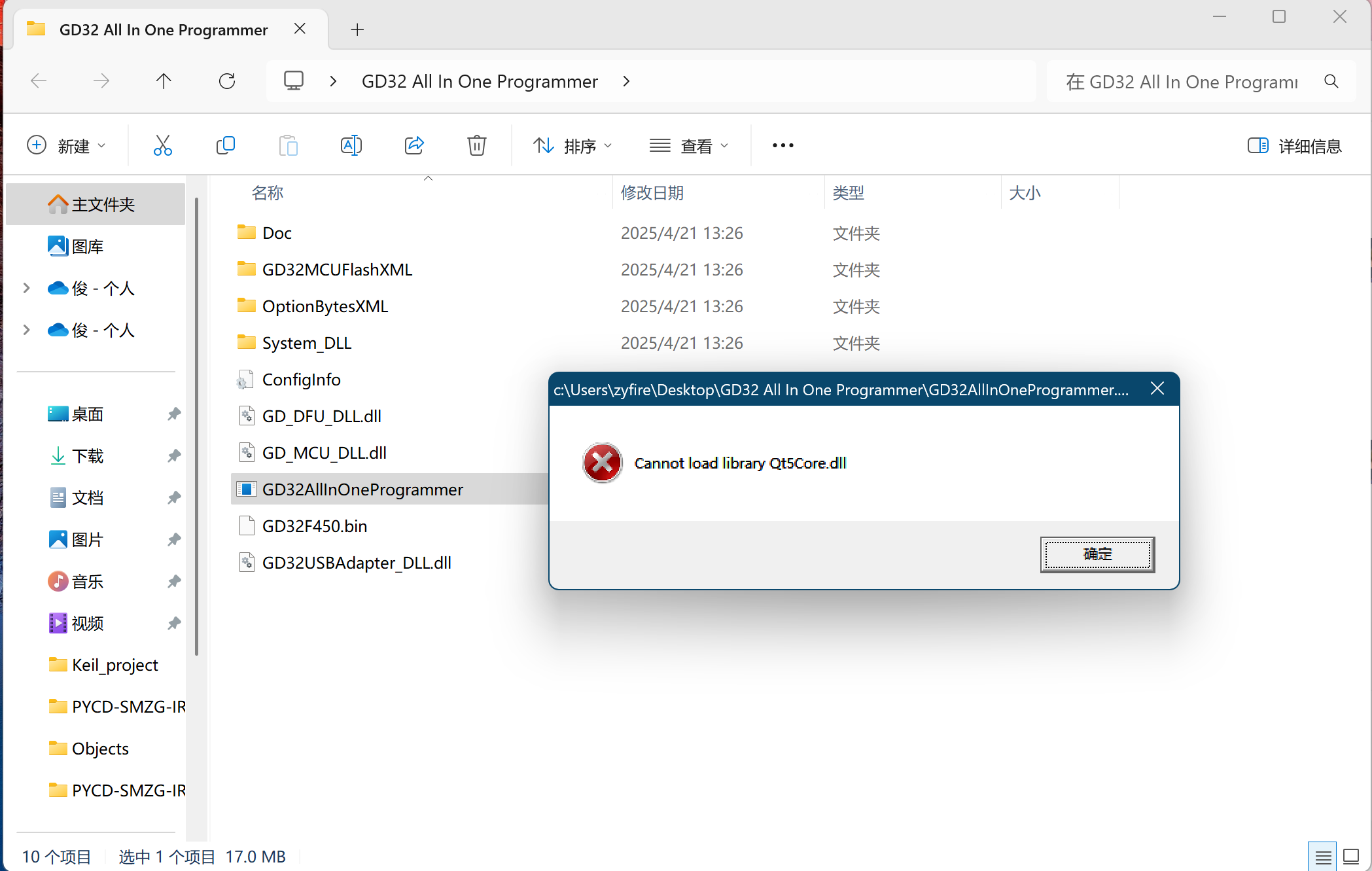Viewport: 1372px width, 871px height.
Task: Click 确定 in the error dialog
Action: tap(1097, 554)
